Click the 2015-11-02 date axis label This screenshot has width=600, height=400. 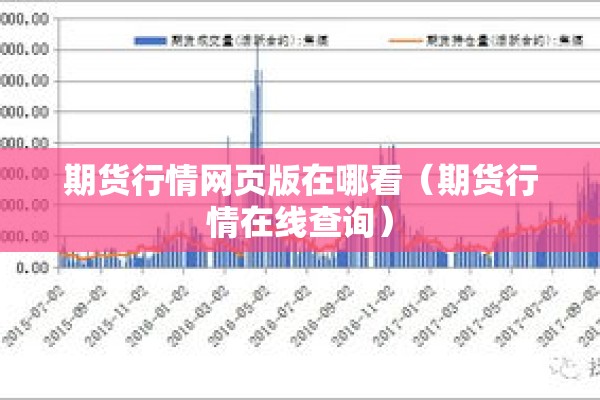coord(116,317)
